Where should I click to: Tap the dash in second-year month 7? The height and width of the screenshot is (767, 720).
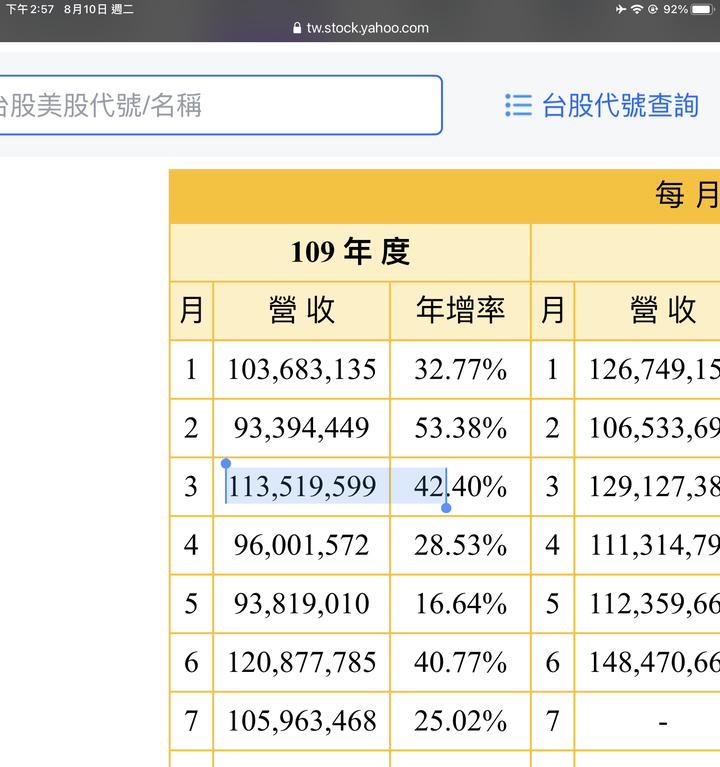(663, 722)
